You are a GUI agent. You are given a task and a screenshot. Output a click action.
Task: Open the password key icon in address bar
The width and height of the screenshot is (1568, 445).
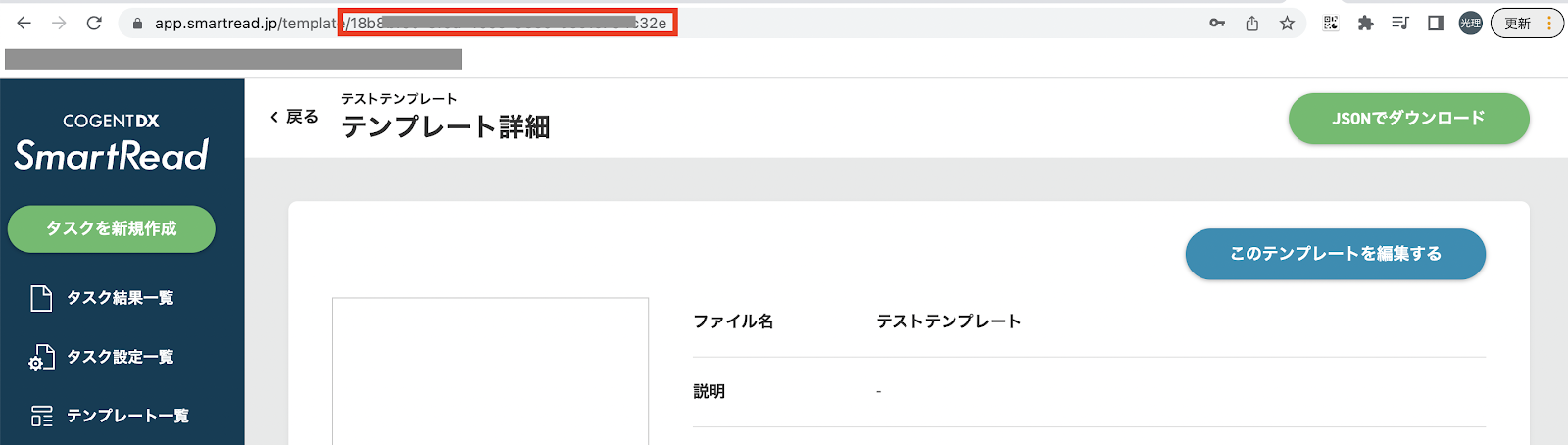pos(1217,23)
